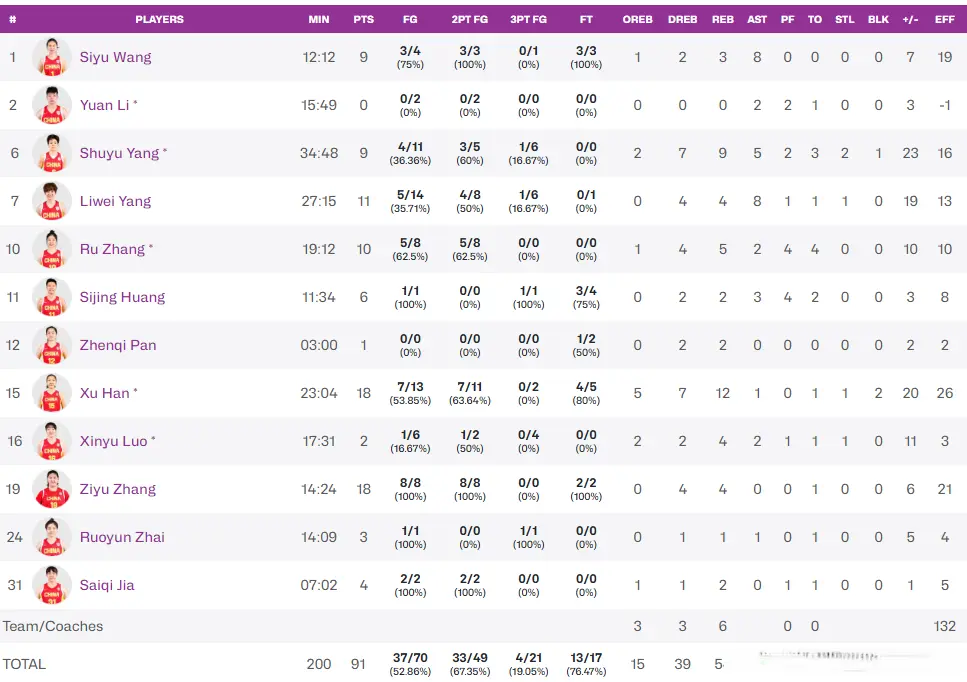Click the +/- column header
Screen dimensions: 967x682
pyautogui.click(x=910, y=19)
